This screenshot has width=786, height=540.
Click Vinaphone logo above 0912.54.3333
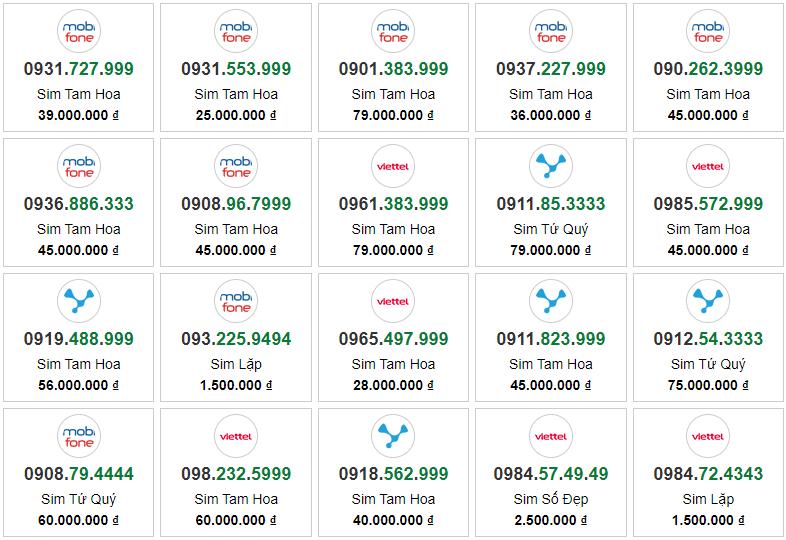(x=708, y=301)
